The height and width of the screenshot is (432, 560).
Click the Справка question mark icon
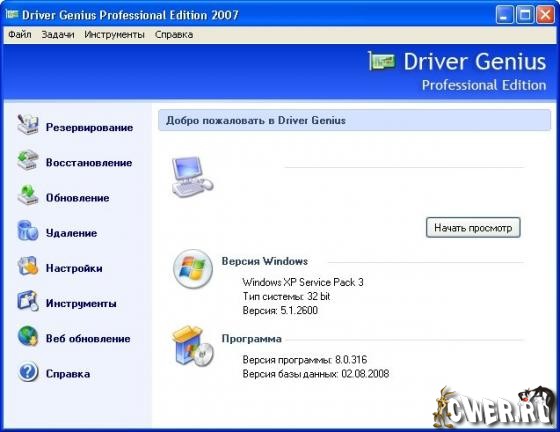[28, 371]
